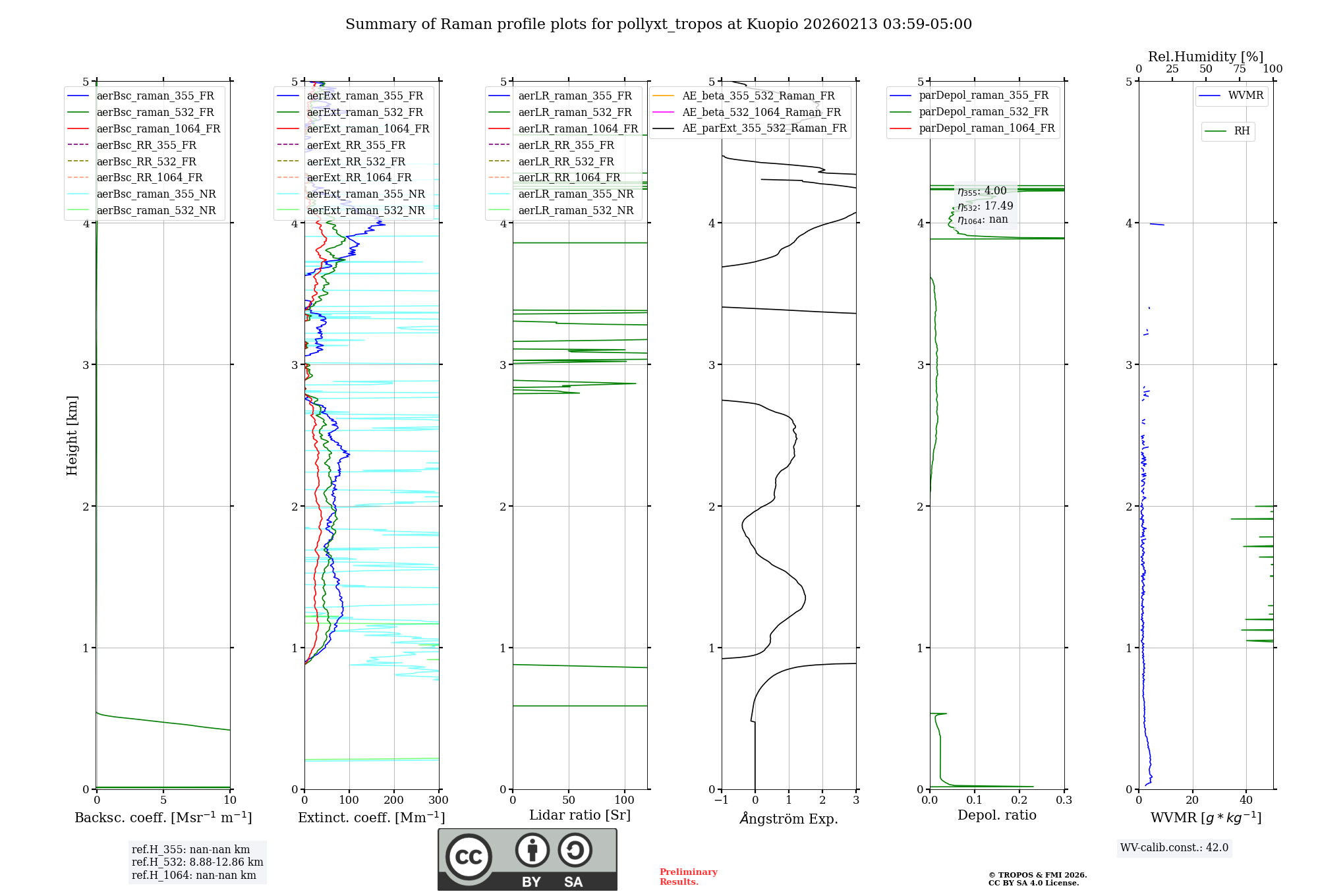Select the AE_parExt_355_532_Raman_FR legend item
1318x896 pixels.
coord(764,128)
